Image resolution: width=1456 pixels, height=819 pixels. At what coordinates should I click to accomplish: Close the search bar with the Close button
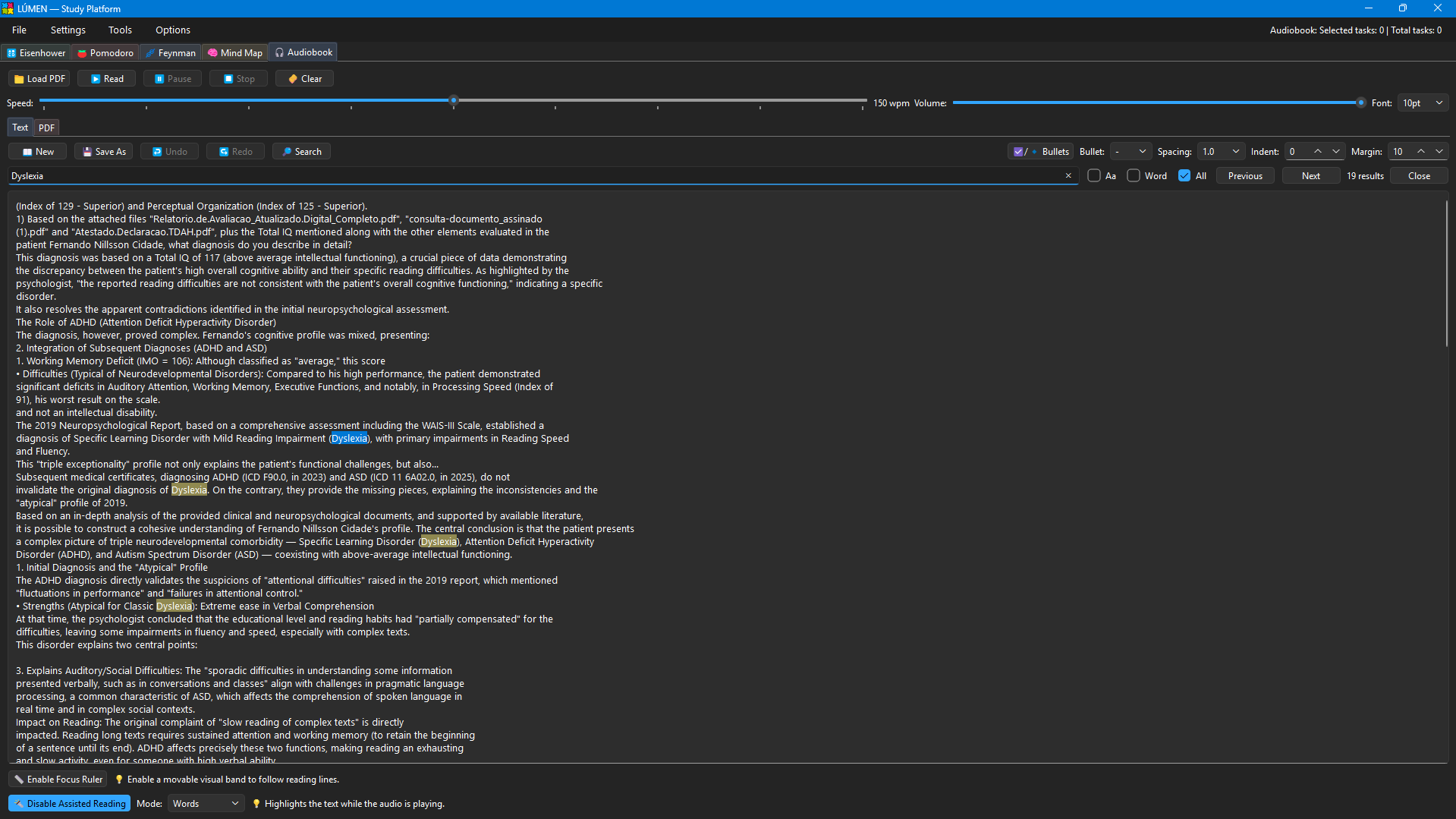(1419, 176)
